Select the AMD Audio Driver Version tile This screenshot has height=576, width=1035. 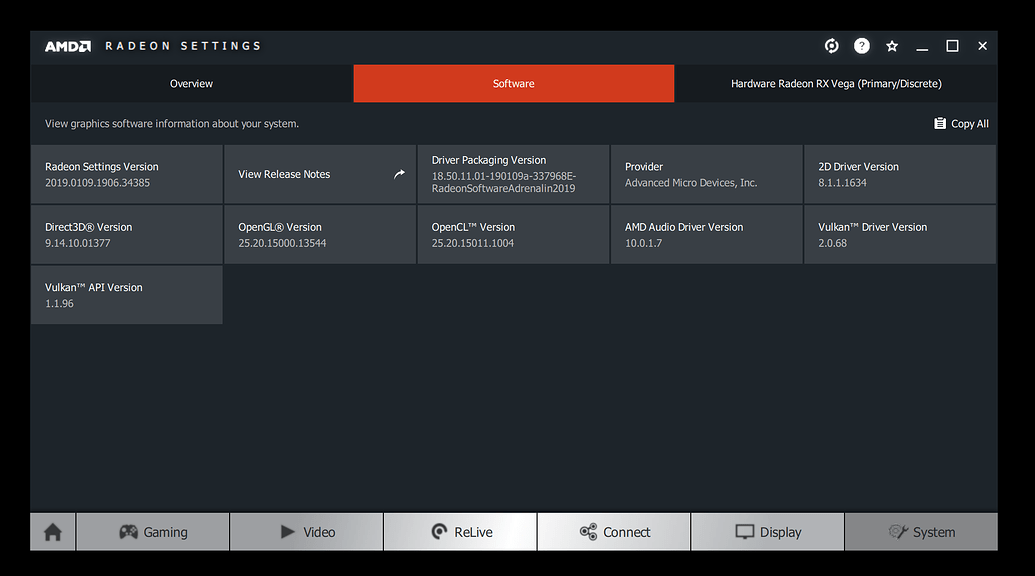tap(707, 234)
